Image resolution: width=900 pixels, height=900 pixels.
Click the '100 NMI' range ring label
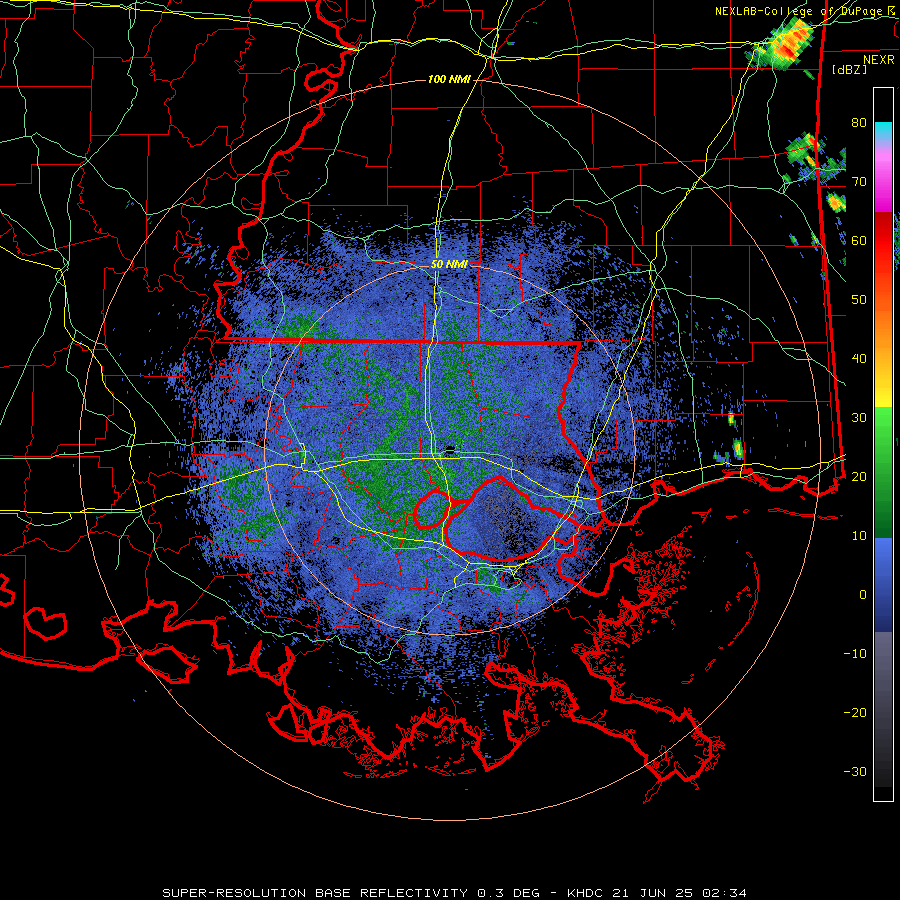pyautogui.click(x=449, y=79)
